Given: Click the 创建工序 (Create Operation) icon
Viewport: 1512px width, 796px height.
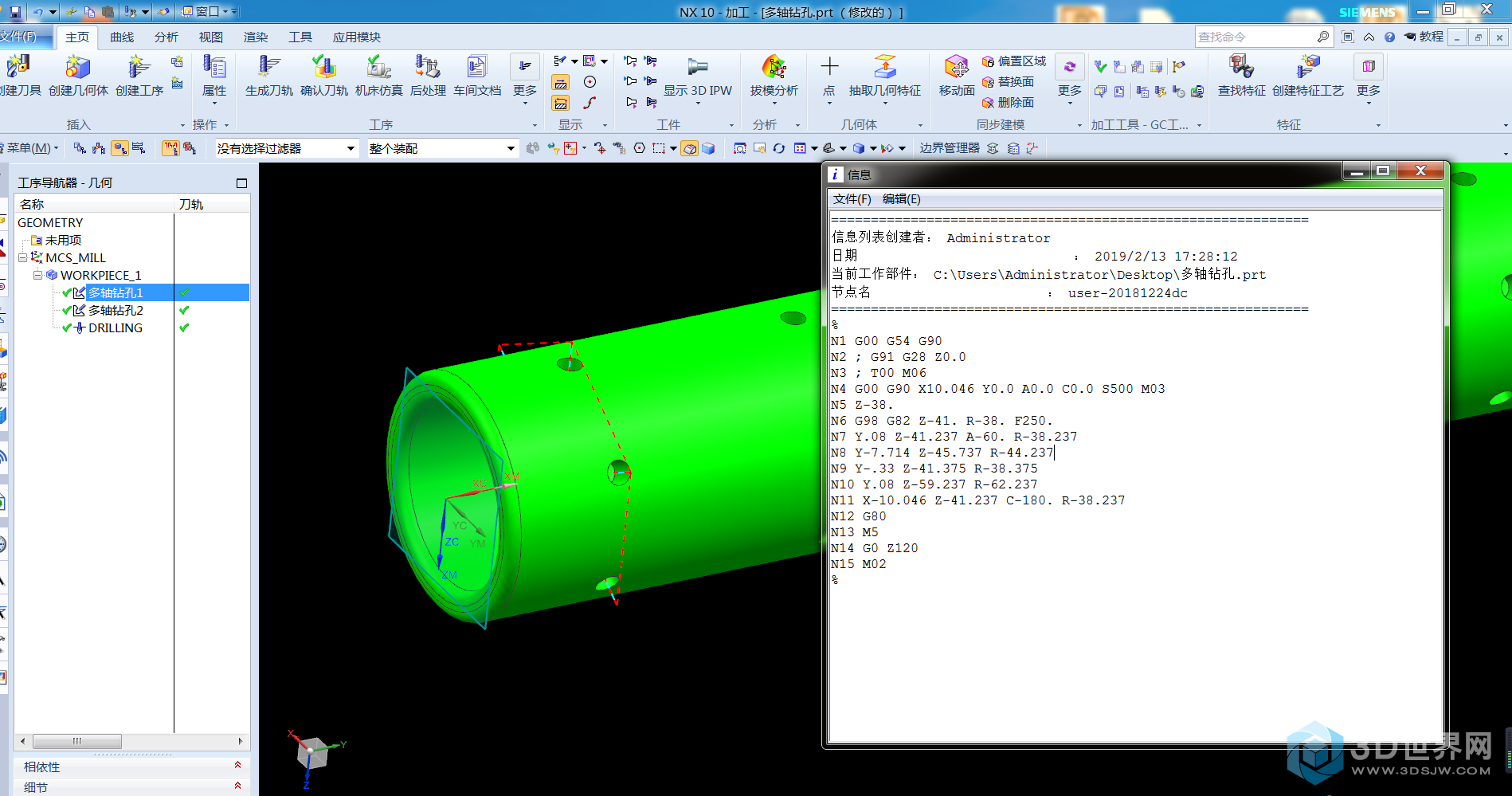Looking at the screenshot, I should click(x=139, y=68).
